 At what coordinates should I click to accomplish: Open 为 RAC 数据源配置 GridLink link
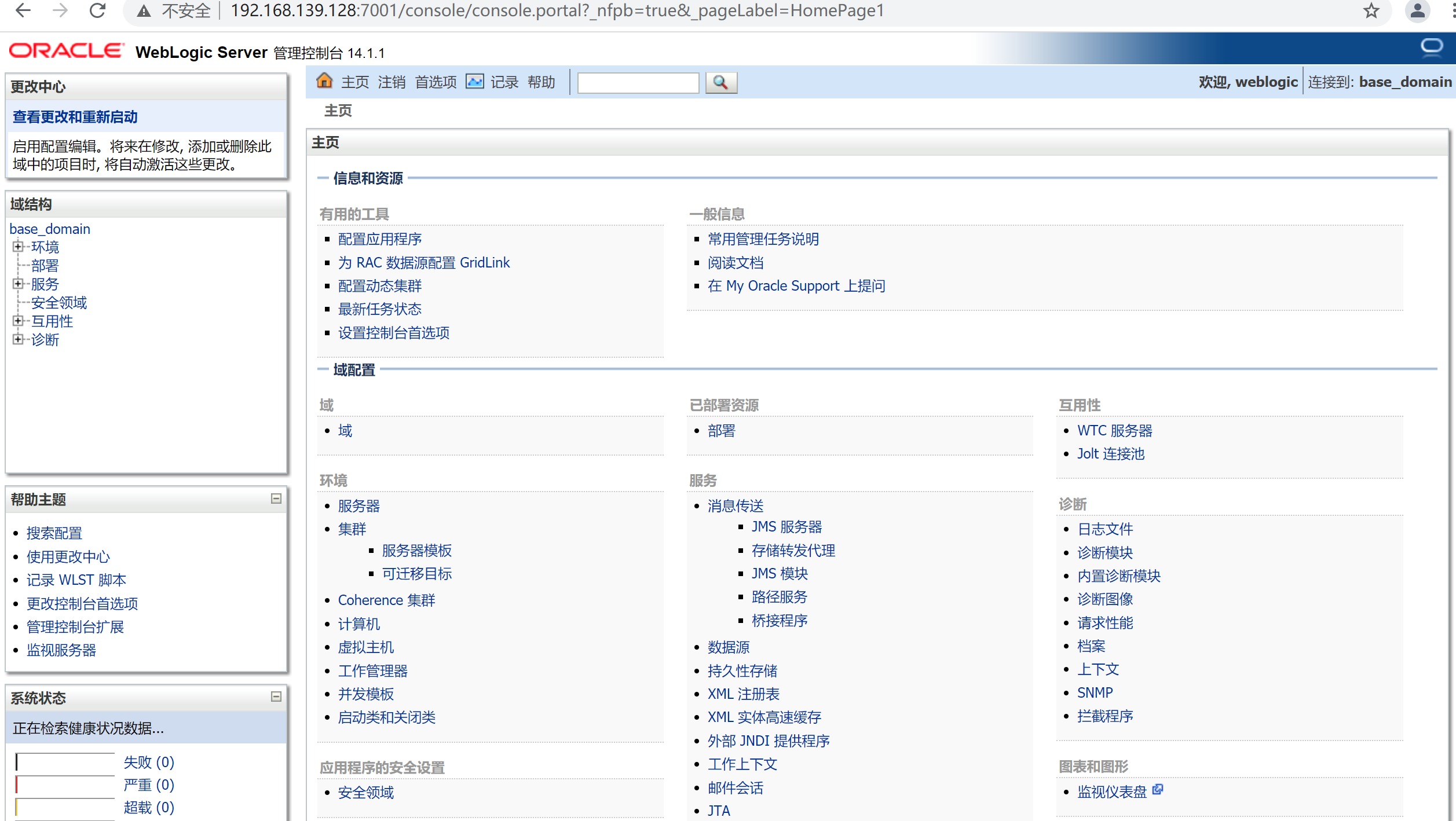(424, 263)
